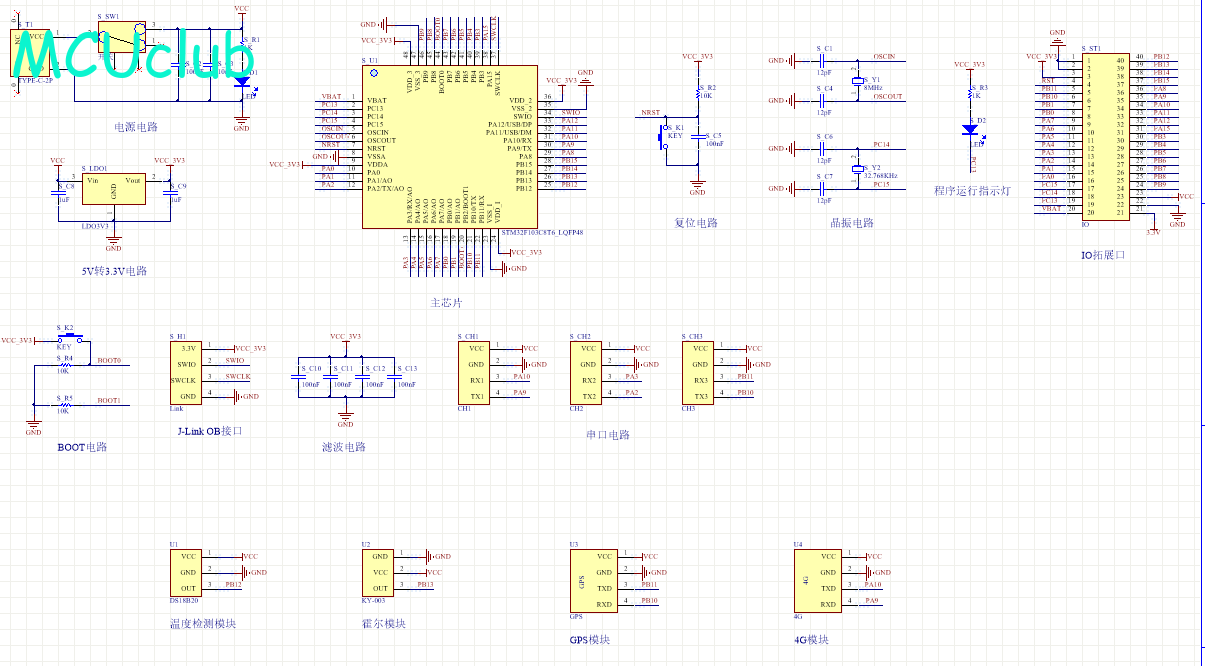Select the BOOT电路 section label

pos(83,447)
